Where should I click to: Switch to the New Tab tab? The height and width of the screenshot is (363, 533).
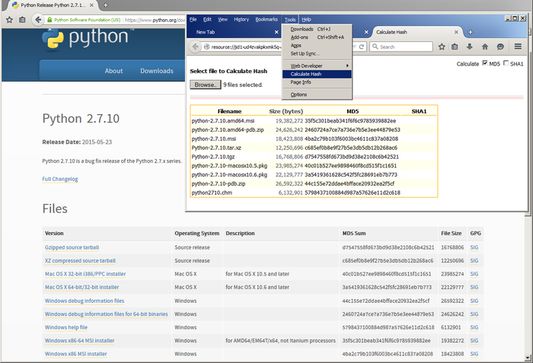pos(235,32)
